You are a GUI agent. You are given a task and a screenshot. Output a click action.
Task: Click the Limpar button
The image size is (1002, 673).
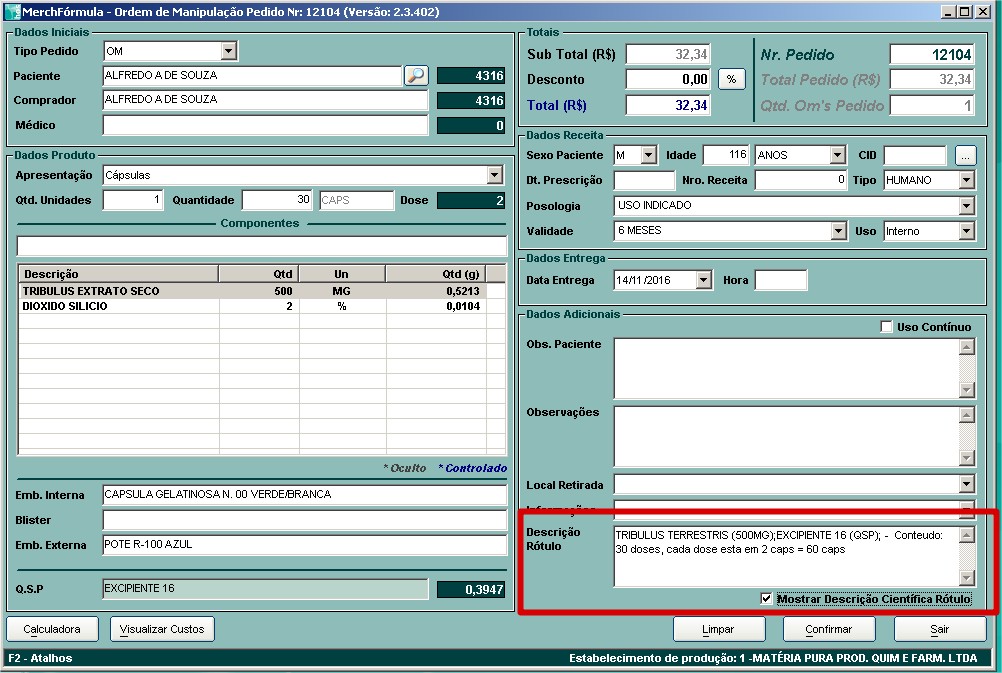click(x=718, y=630)
